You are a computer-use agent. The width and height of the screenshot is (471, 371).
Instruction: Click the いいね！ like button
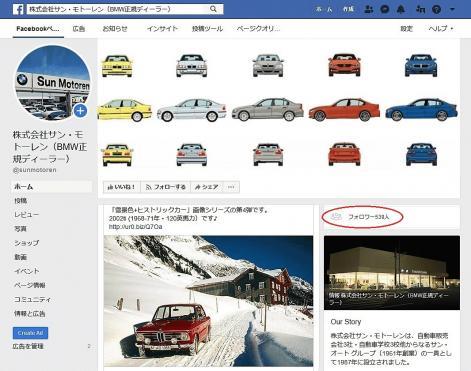[x=122, y=187]
